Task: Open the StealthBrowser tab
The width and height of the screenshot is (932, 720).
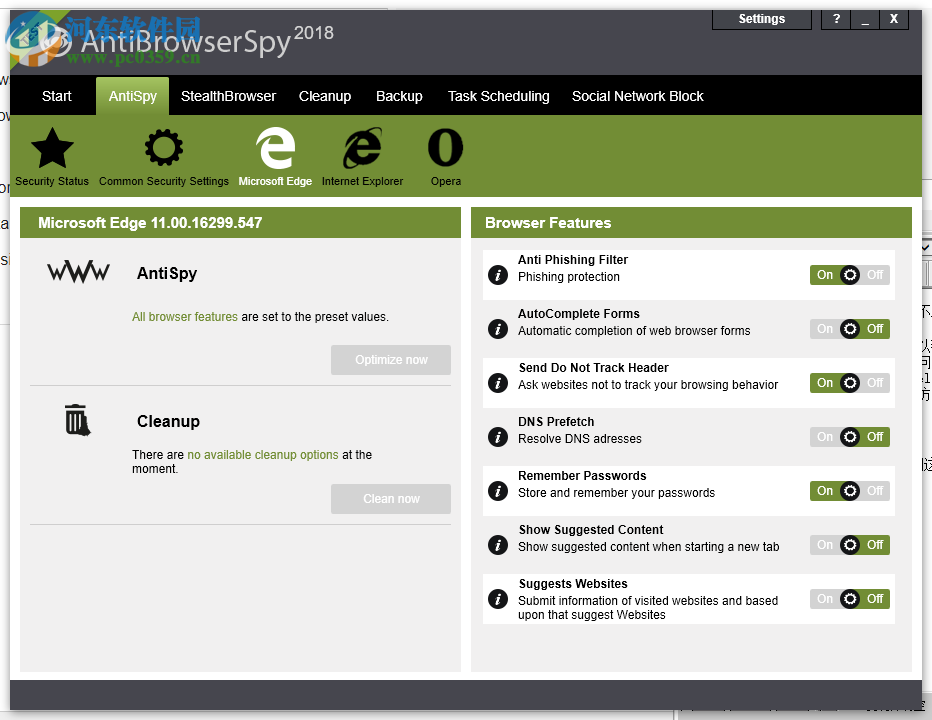Action: pyautogui.click(x=228, y=96)
